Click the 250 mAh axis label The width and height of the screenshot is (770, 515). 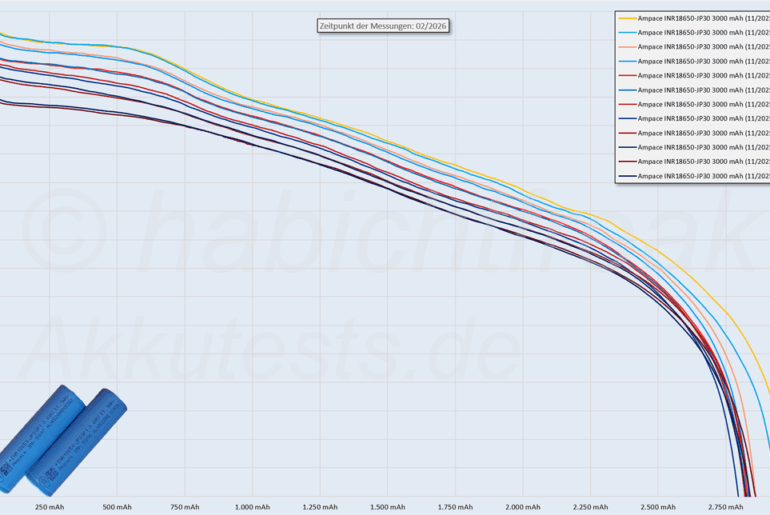(49, 507)
